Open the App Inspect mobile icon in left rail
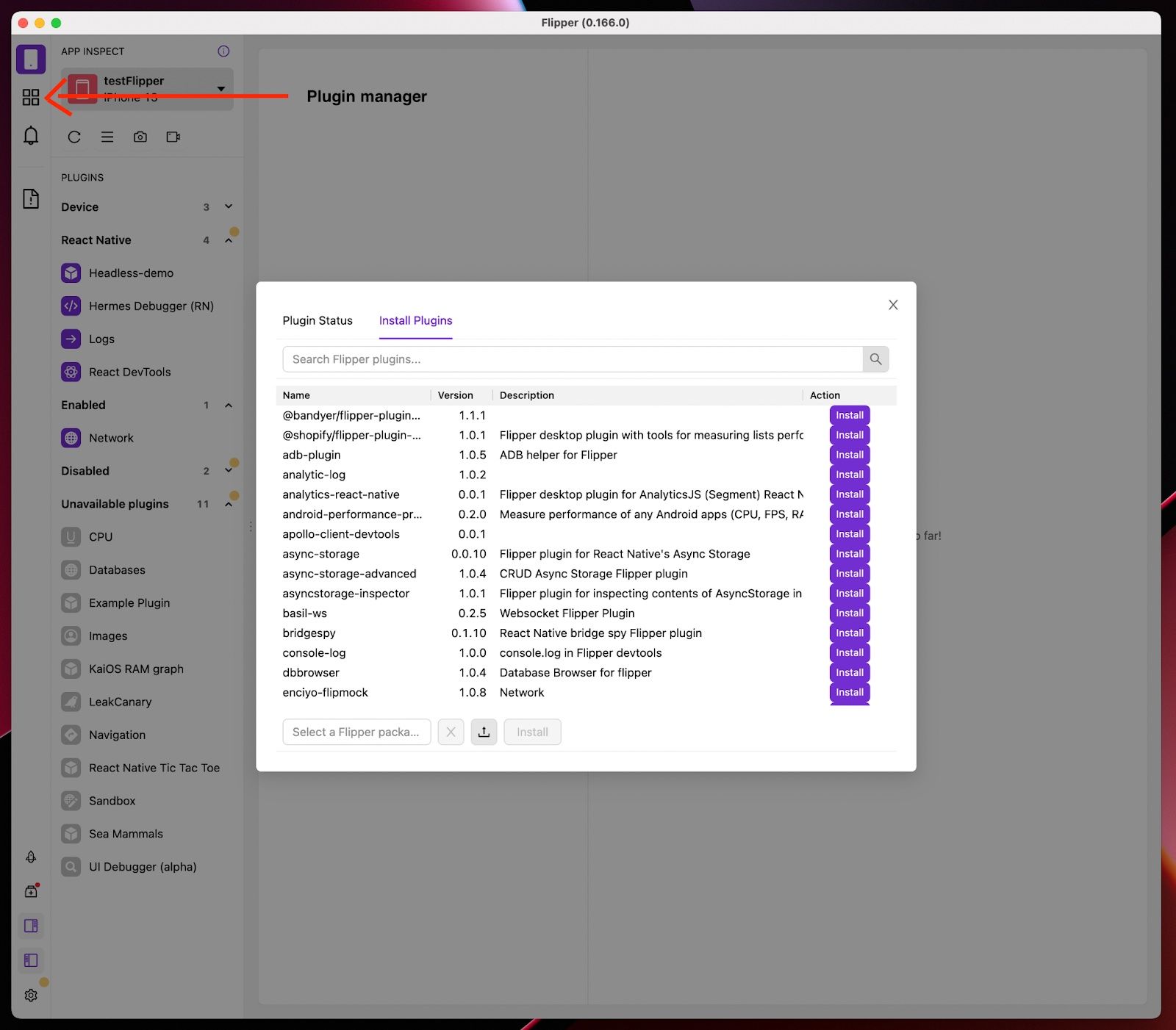1176x1030 pixels. [x=31, y=60]
